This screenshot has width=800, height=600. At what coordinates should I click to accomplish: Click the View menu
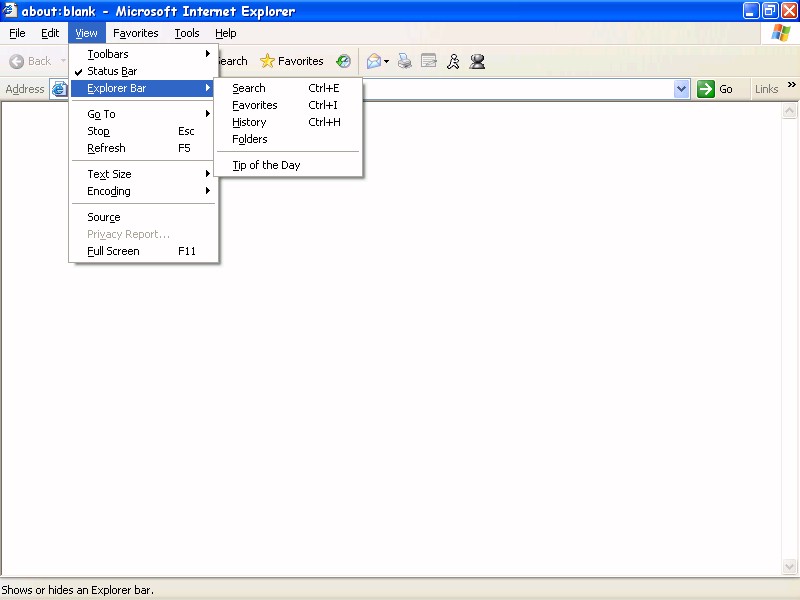[x=86, y=33]
